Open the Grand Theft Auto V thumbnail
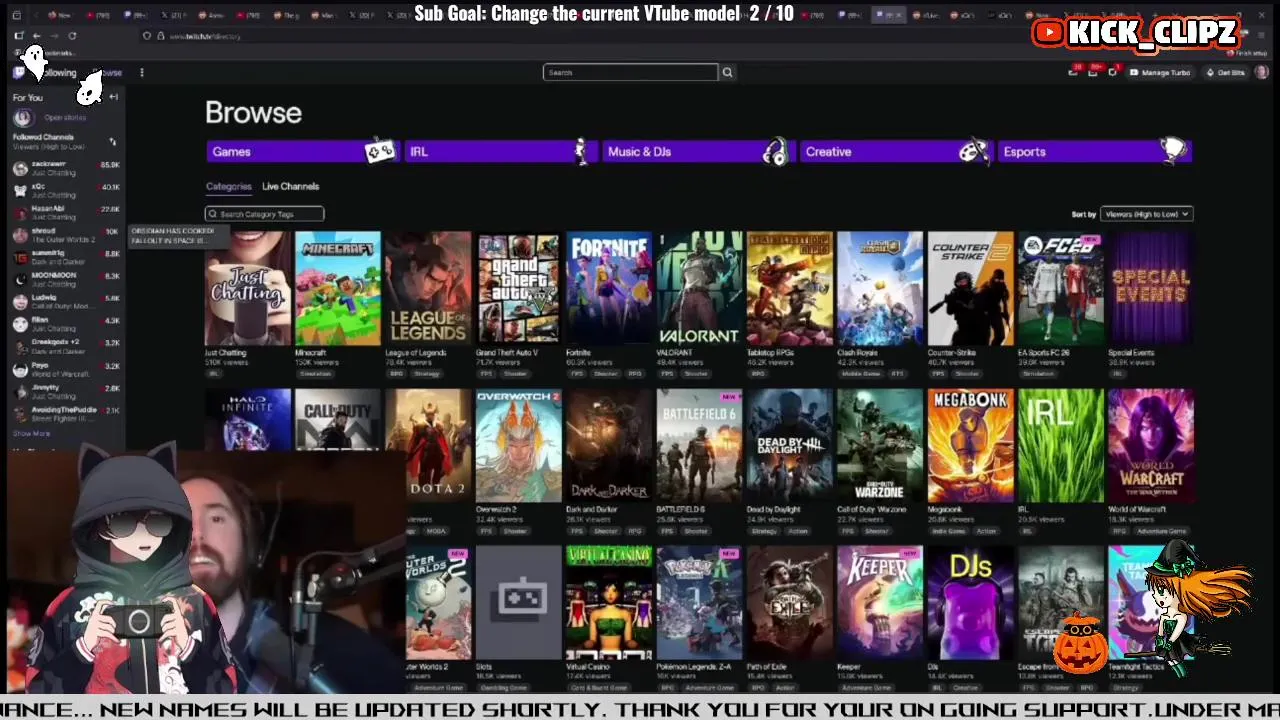The height and width of the screenshot is (720, 1280). tap(518, 289)
